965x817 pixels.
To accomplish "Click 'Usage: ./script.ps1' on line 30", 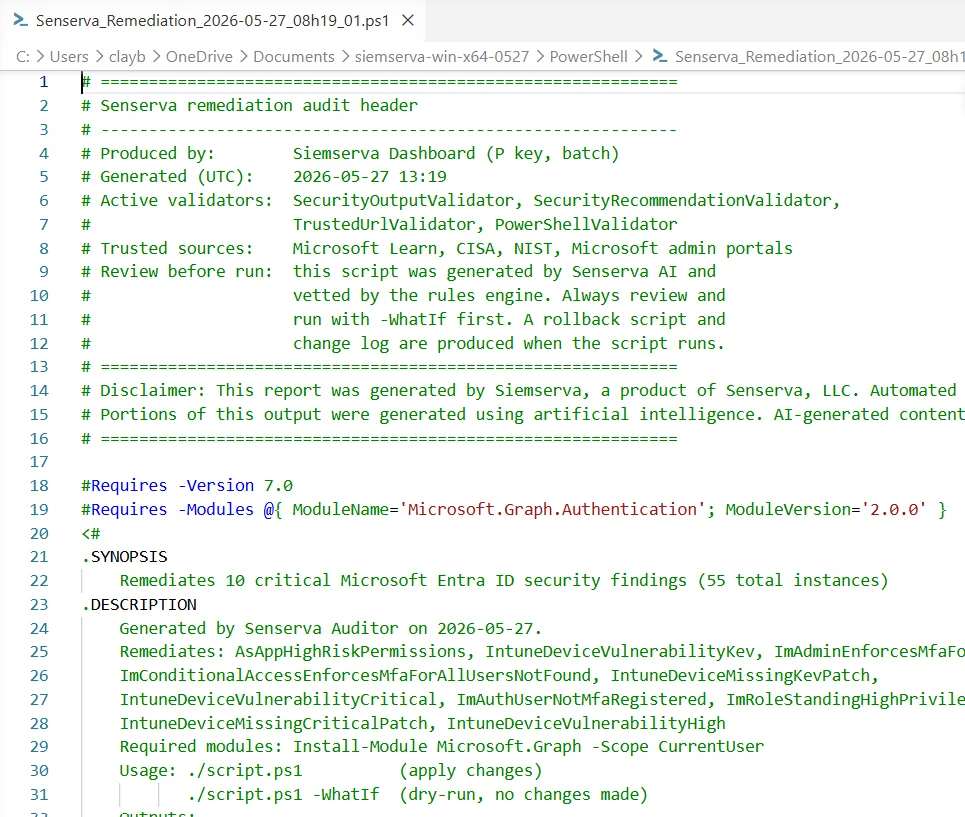I will pyautogui.click(x=210, y=770).
